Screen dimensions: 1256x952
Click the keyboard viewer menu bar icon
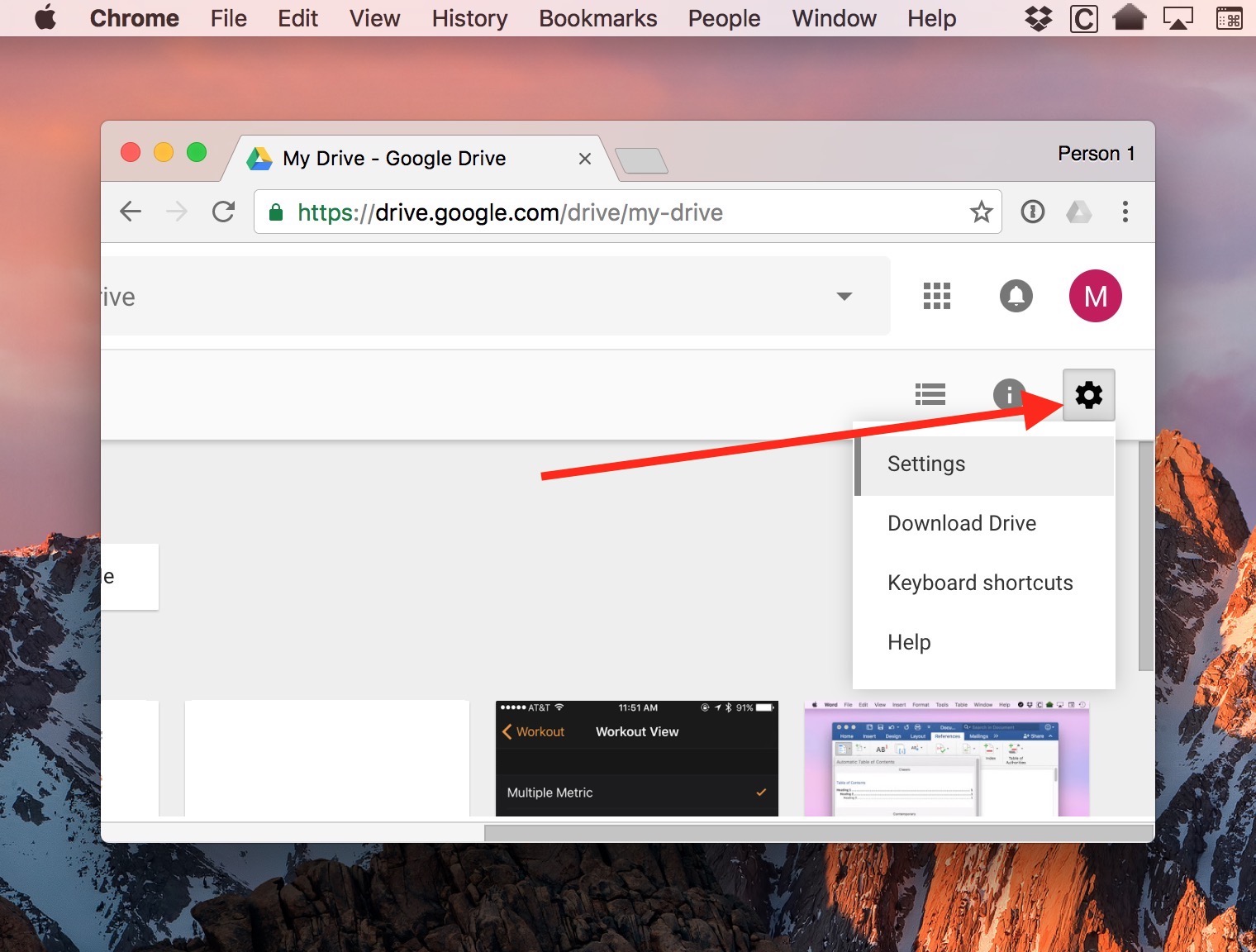tap(1229, 18)
